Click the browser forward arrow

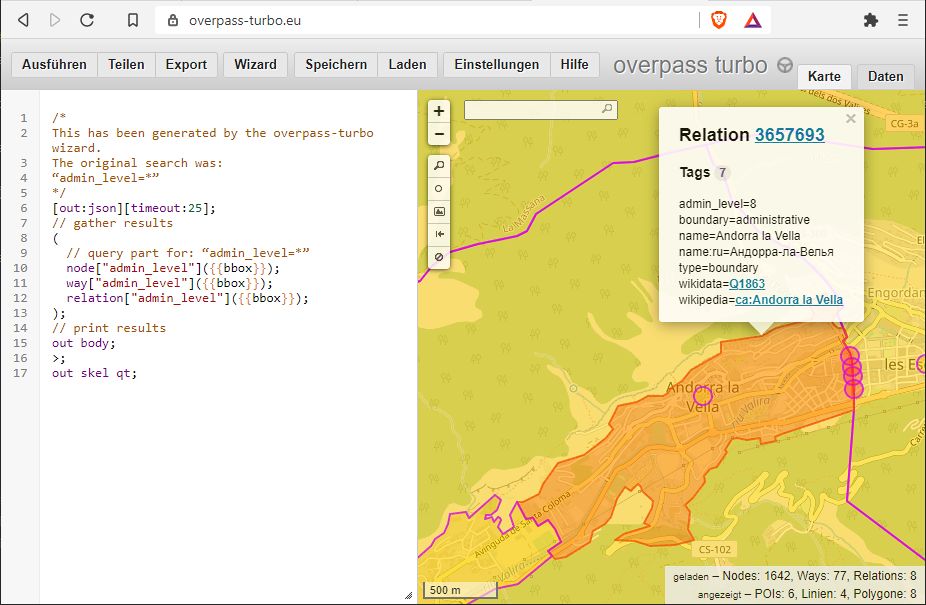pos(55,20)
